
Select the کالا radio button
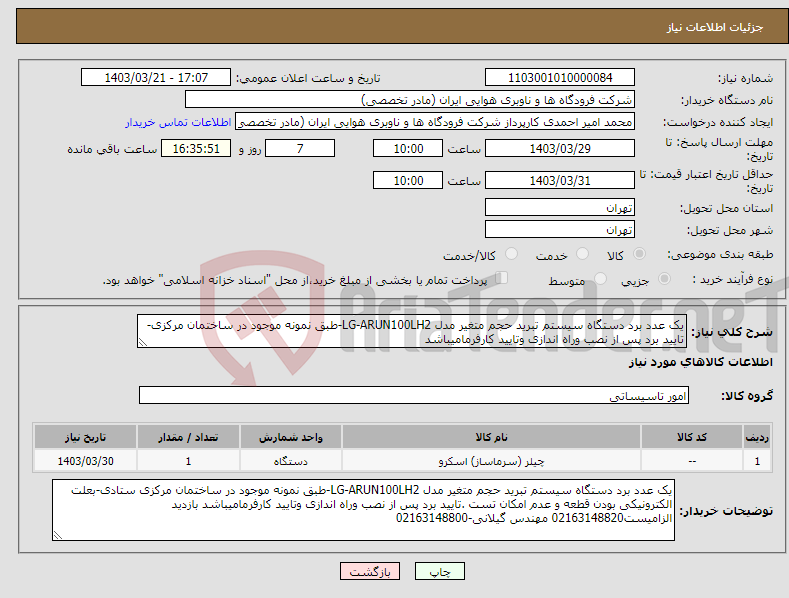(639, 254)
